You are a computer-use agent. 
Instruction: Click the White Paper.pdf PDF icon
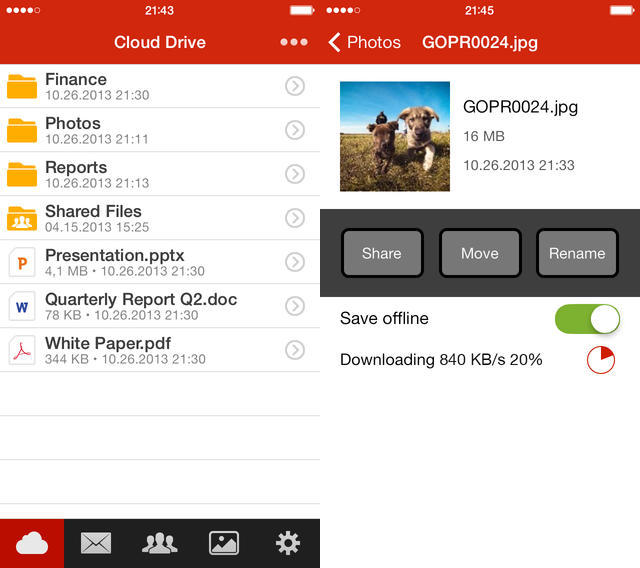[x=22, y=350]
